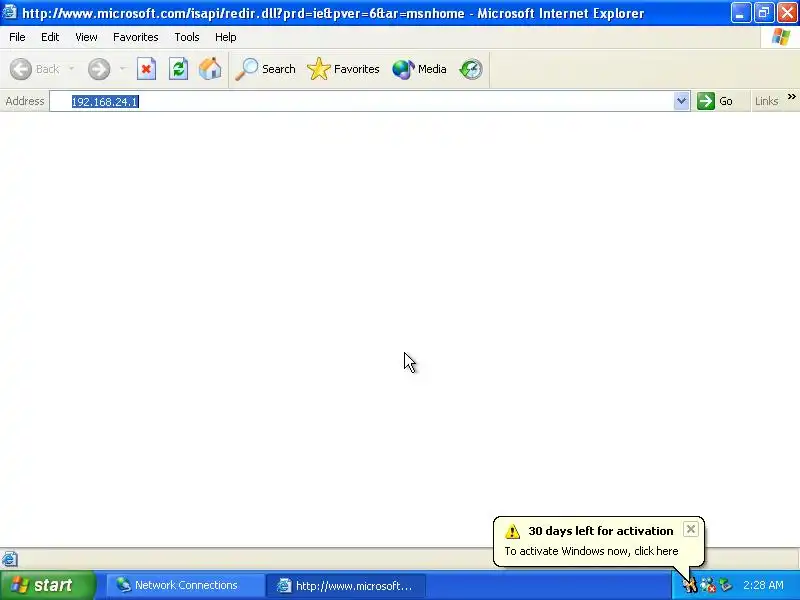The height and width of the screenshot is (600, 800).
Task: Open the View menu
Action: (x=86, y=37)
